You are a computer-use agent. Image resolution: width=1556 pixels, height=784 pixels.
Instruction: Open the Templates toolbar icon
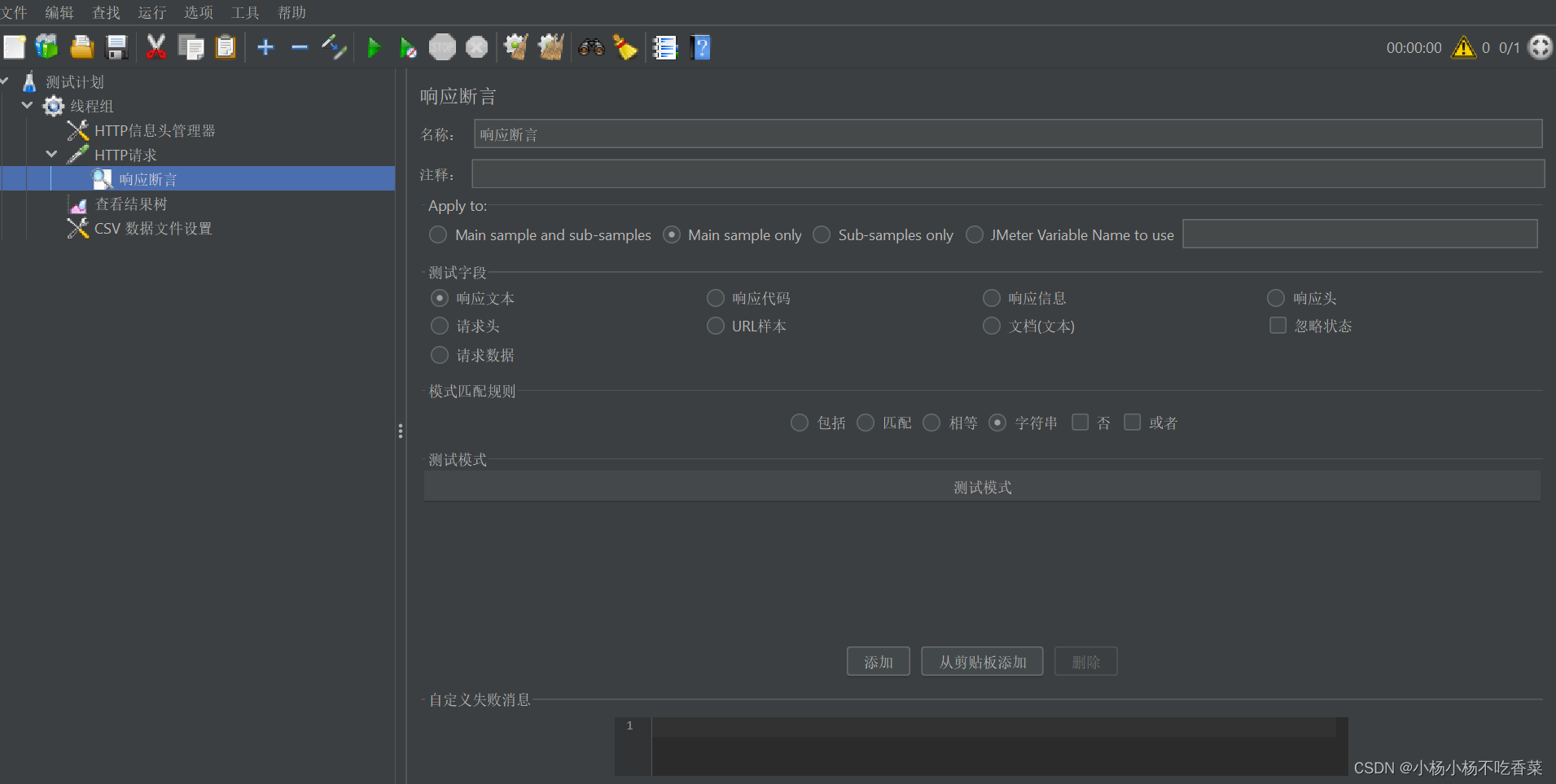pyautogui.click(x=46, y=47)
